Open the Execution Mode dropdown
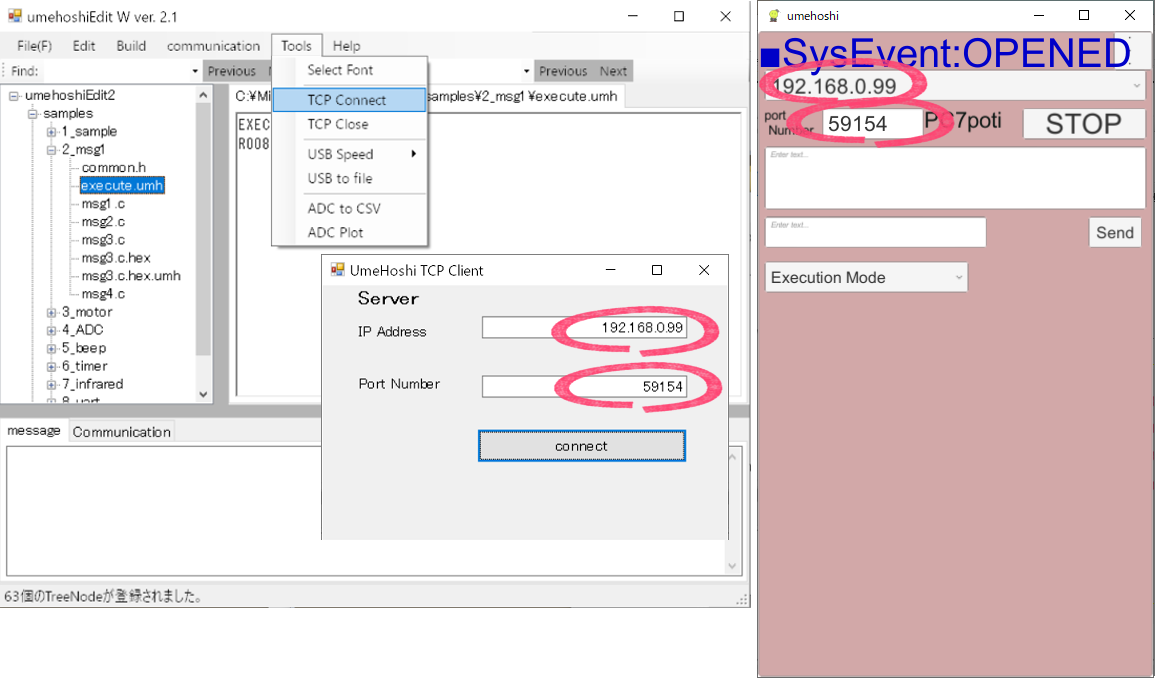Screen dimensions: 1155x681 tap(866, 277)
